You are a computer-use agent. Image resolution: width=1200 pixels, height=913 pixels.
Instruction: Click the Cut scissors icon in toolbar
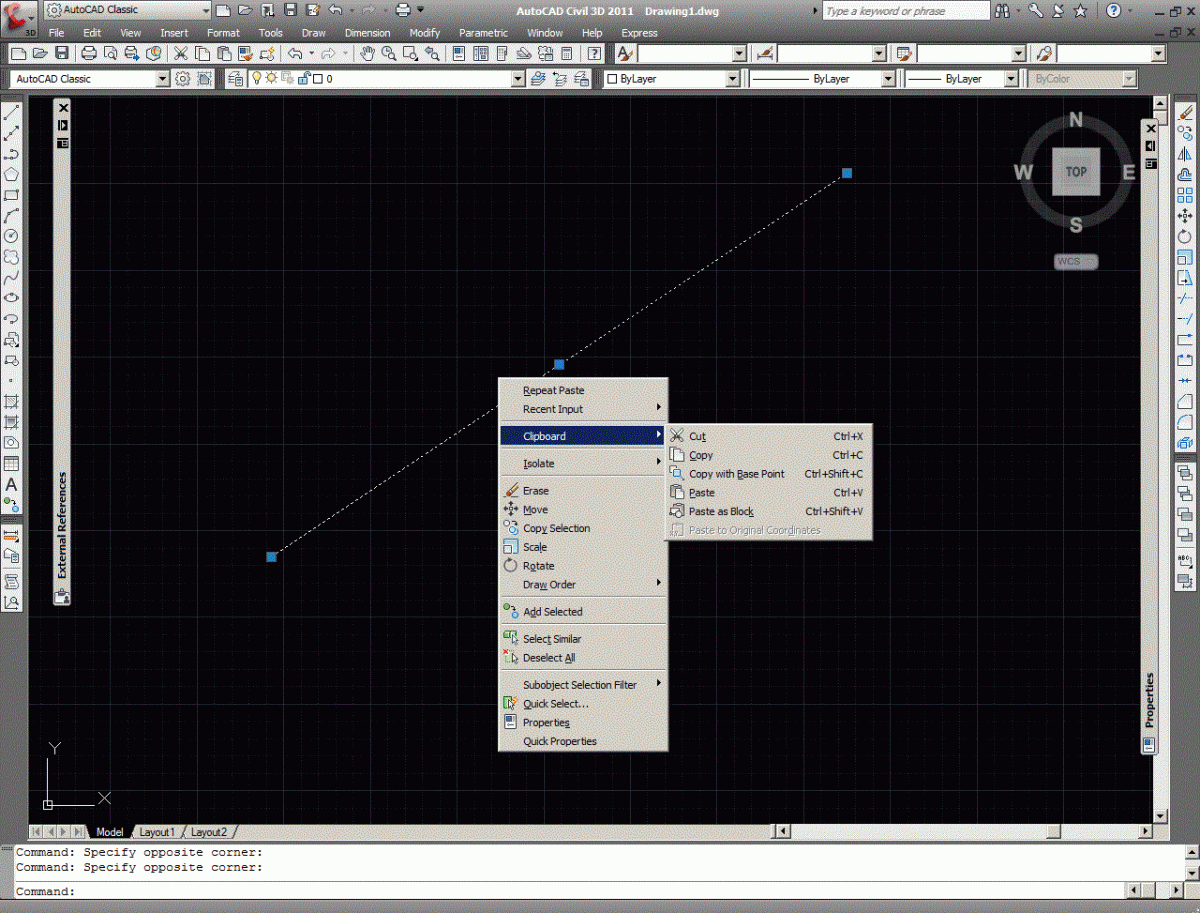181,53
